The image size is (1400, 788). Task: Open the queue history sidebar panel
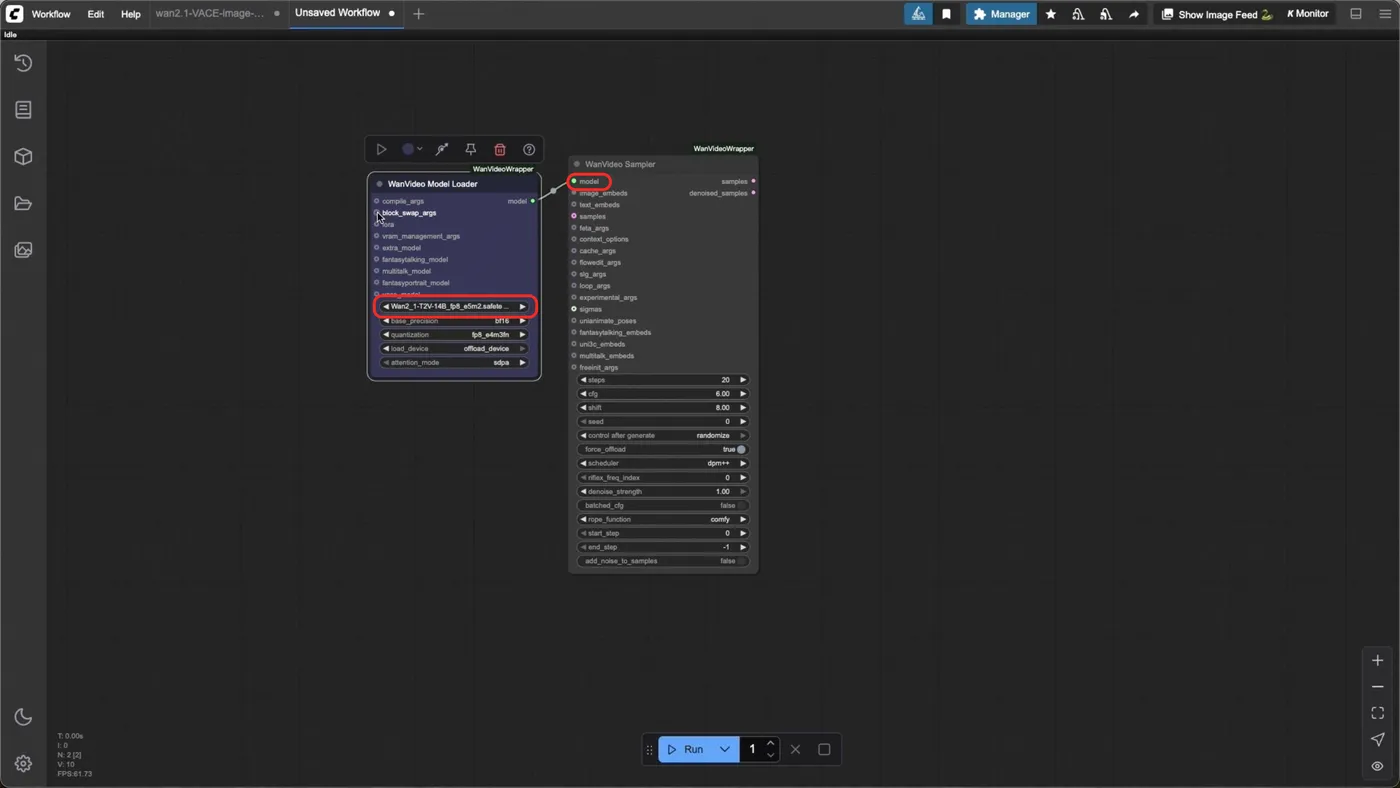(x=23, y=63)
